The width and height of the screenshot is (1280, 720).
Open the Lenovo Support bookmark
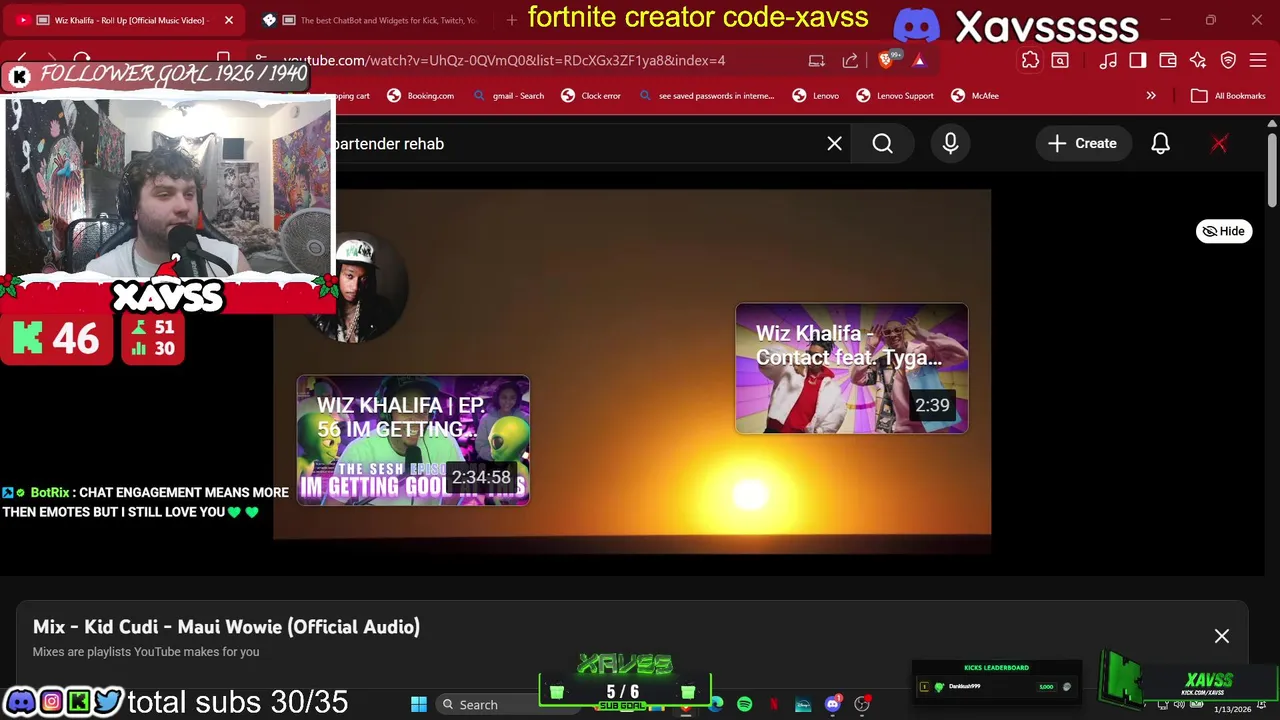click(895, 96)
